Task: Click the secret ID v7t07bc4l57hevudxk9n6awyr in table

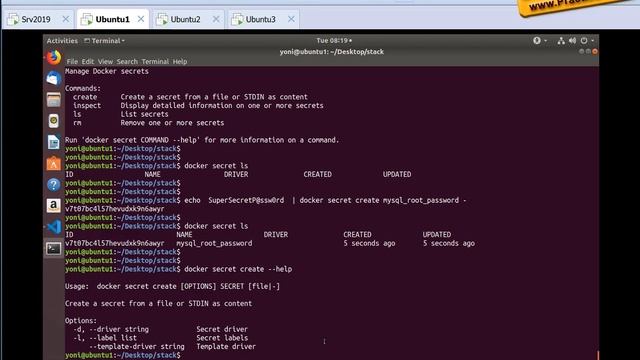Action: (115, 243)
